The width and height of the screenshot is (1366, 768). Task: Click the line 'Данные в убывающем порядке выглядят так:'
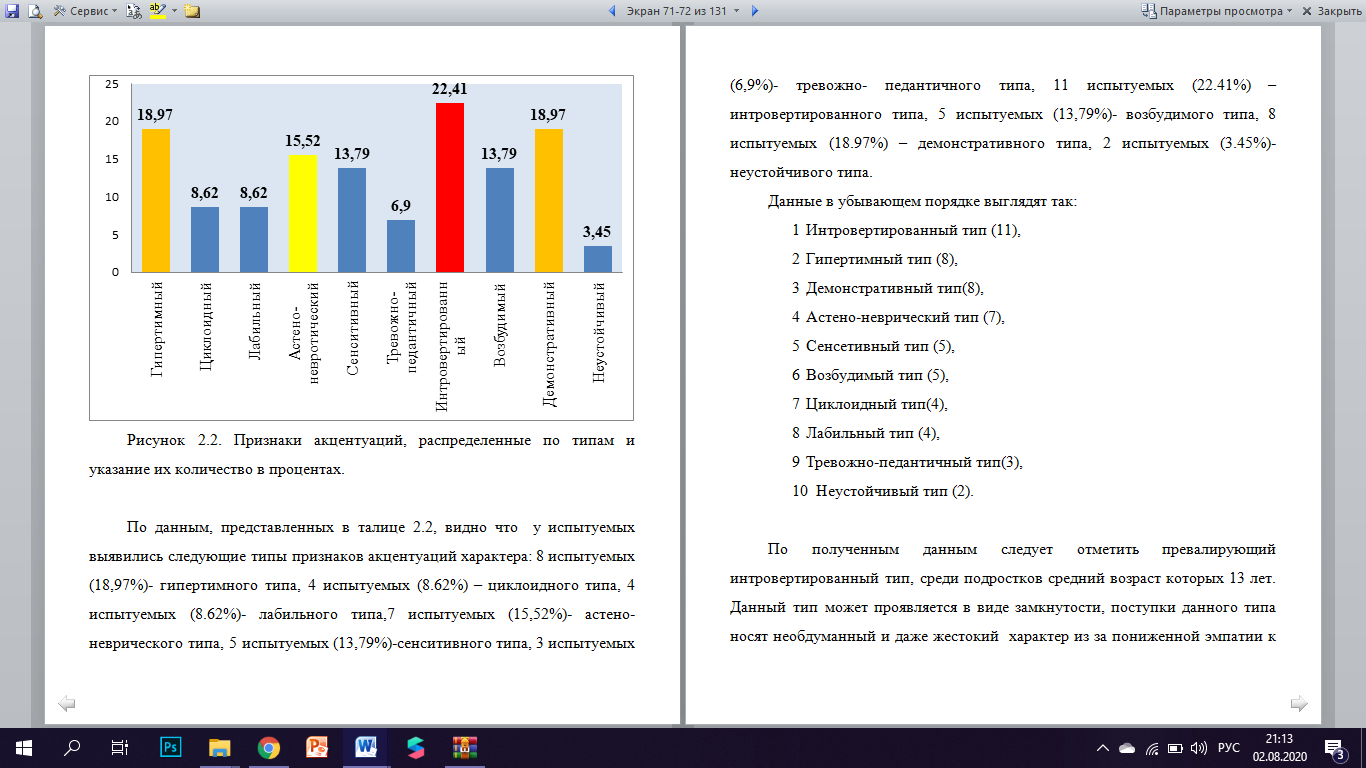pyautogui.click(x=922, y=201)
